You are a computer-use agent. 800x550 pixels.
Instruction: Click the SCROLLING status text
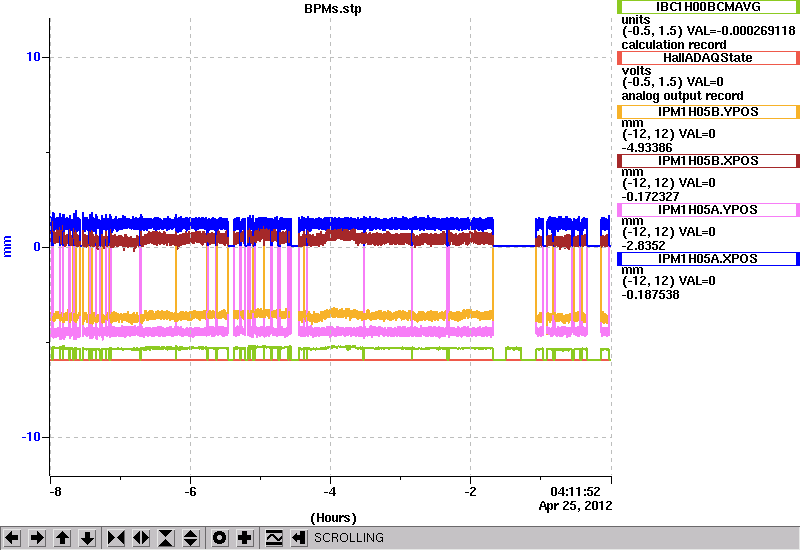pos(349,538)
